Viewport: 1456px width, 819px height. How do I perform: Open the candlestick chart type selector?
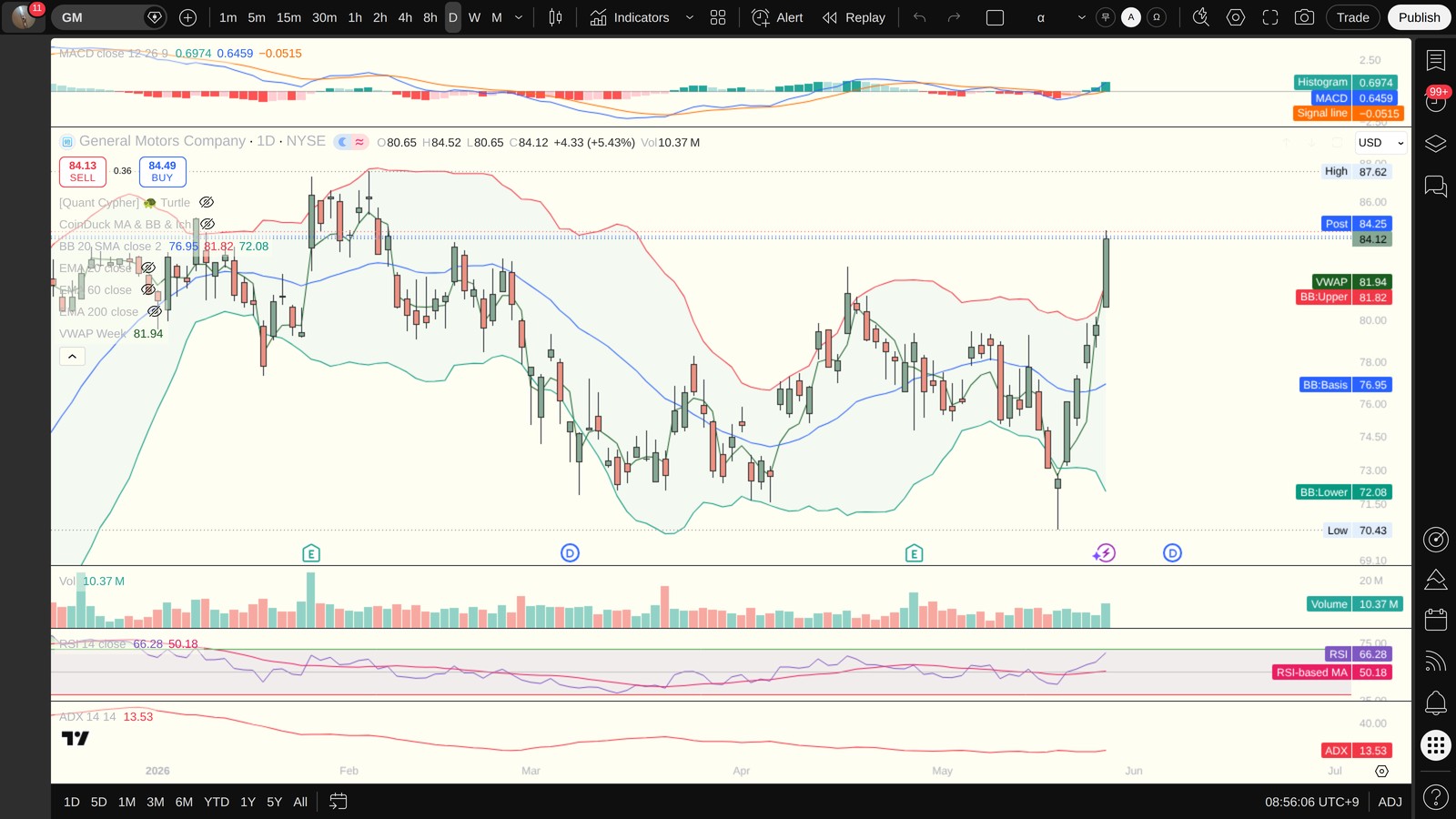tap(555, 17)
